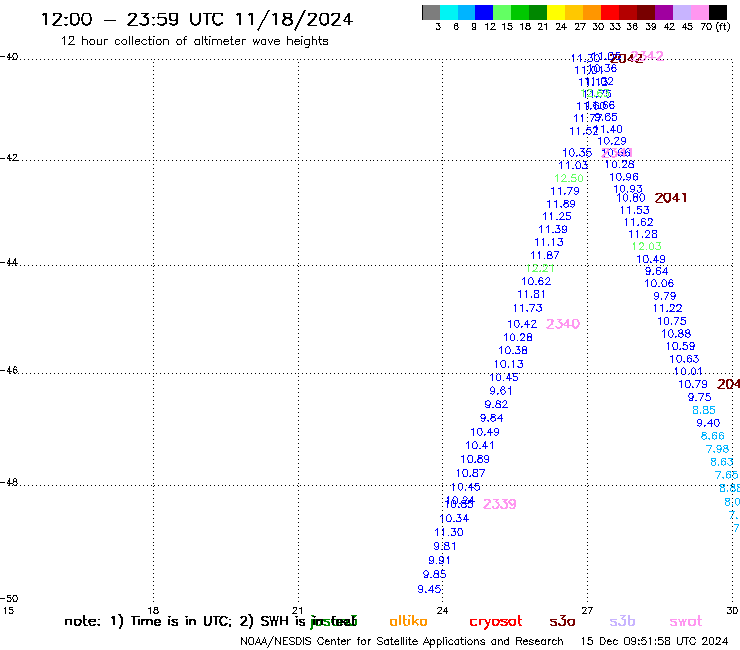This screenshot has height=650, width=740.
Task: Select the lavender 's3b' satellite label
Action: coord(622,621)
